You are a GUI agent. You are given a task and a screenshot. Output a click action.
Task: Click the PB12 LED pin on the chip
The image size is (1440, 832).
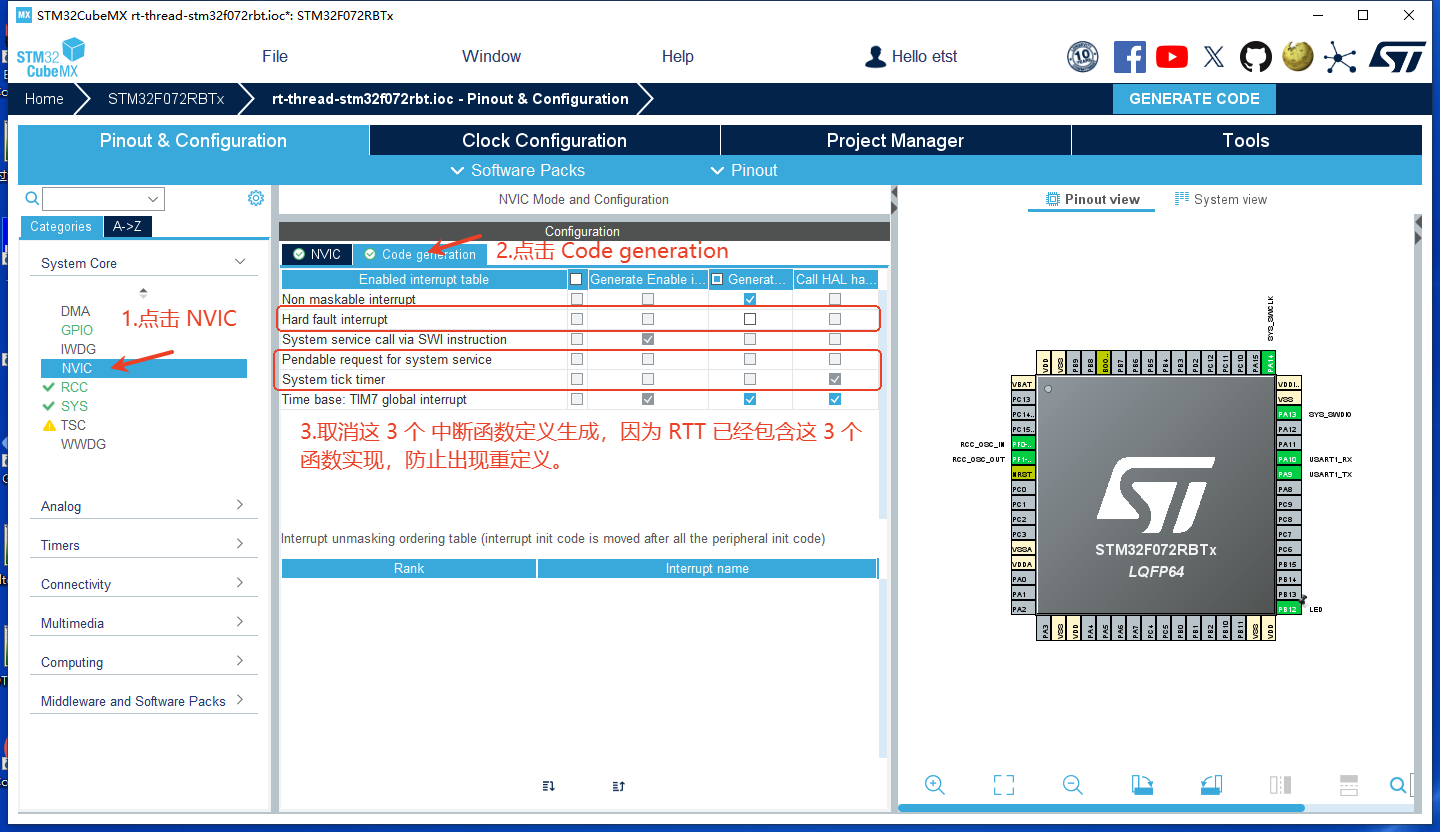tap(1288, 609)
